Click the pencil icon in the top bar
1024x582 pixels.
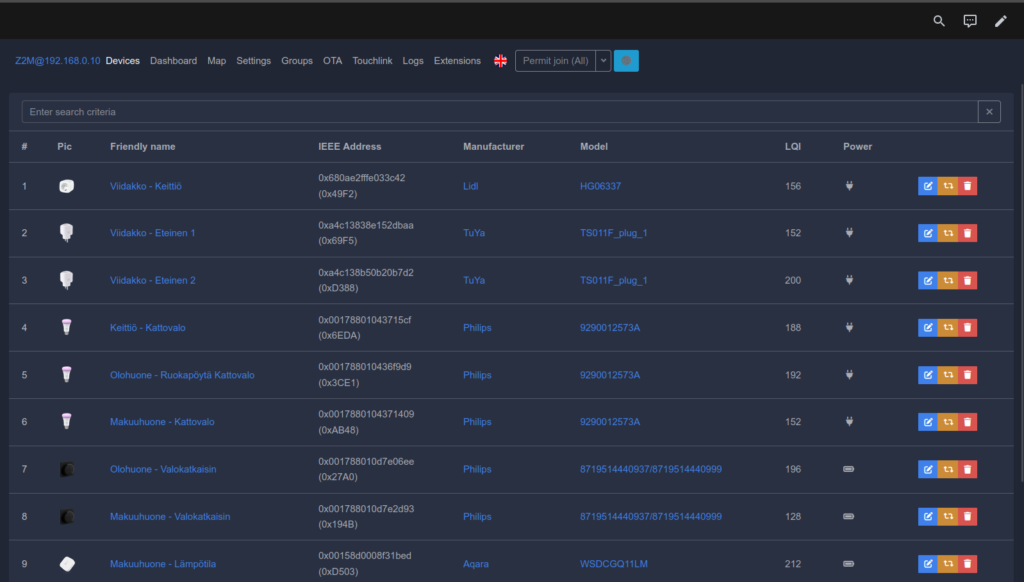tap(1000, 20)
